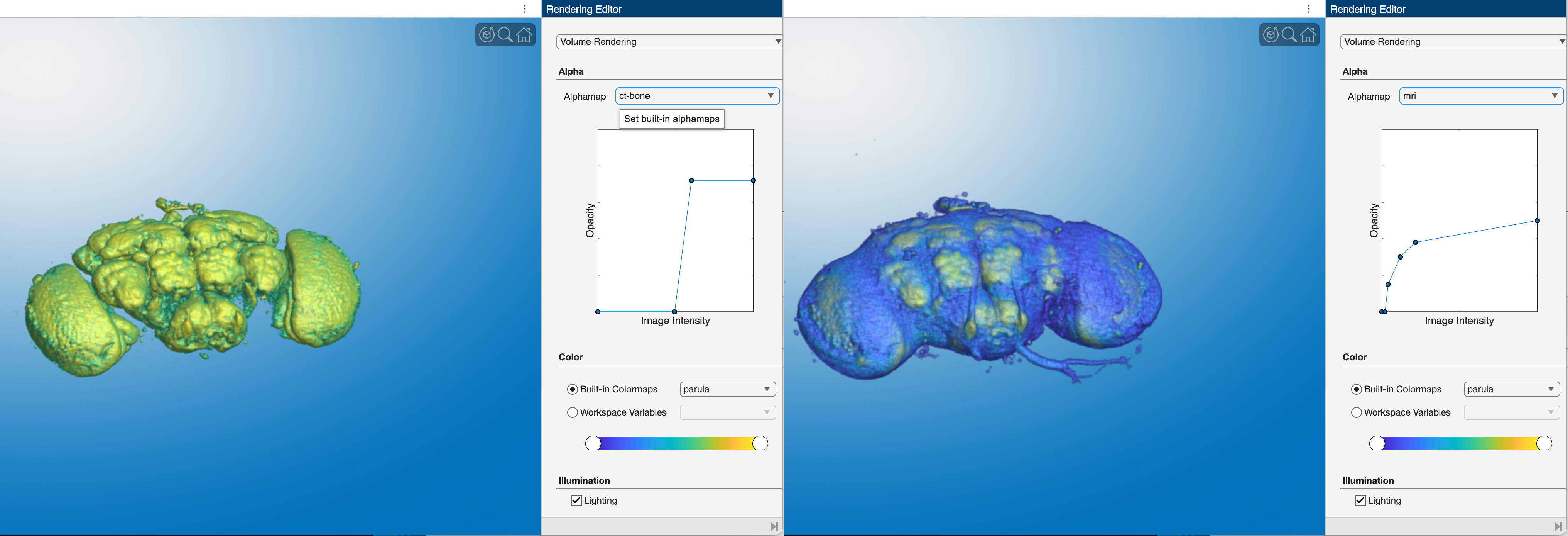Click the Alpha section heading in the left editor

(x=571, y=71)
